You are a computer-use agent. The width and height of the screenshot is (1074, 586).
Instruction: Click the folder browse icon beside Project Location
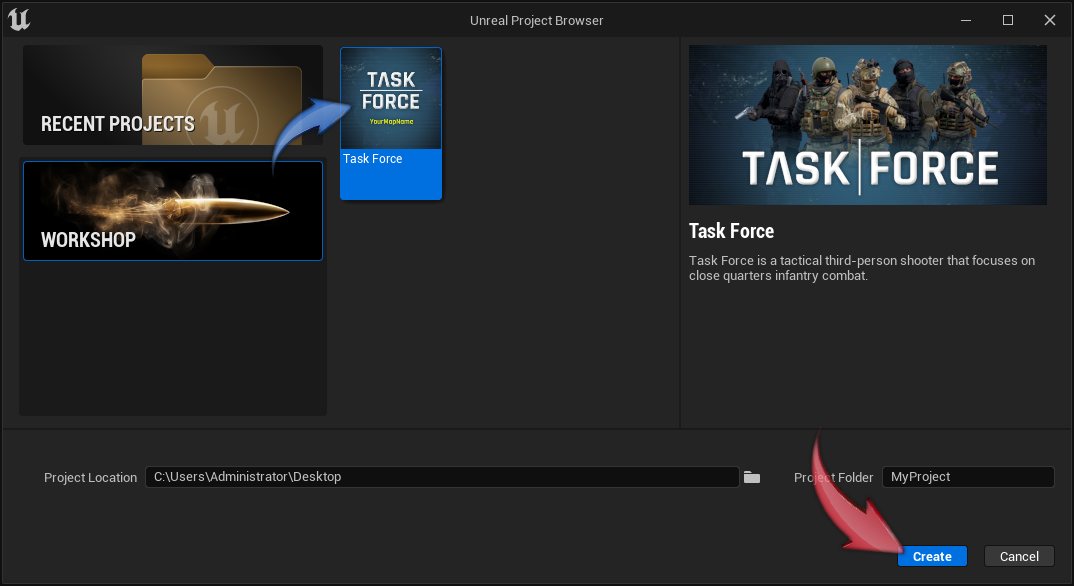tap(752, 477)
